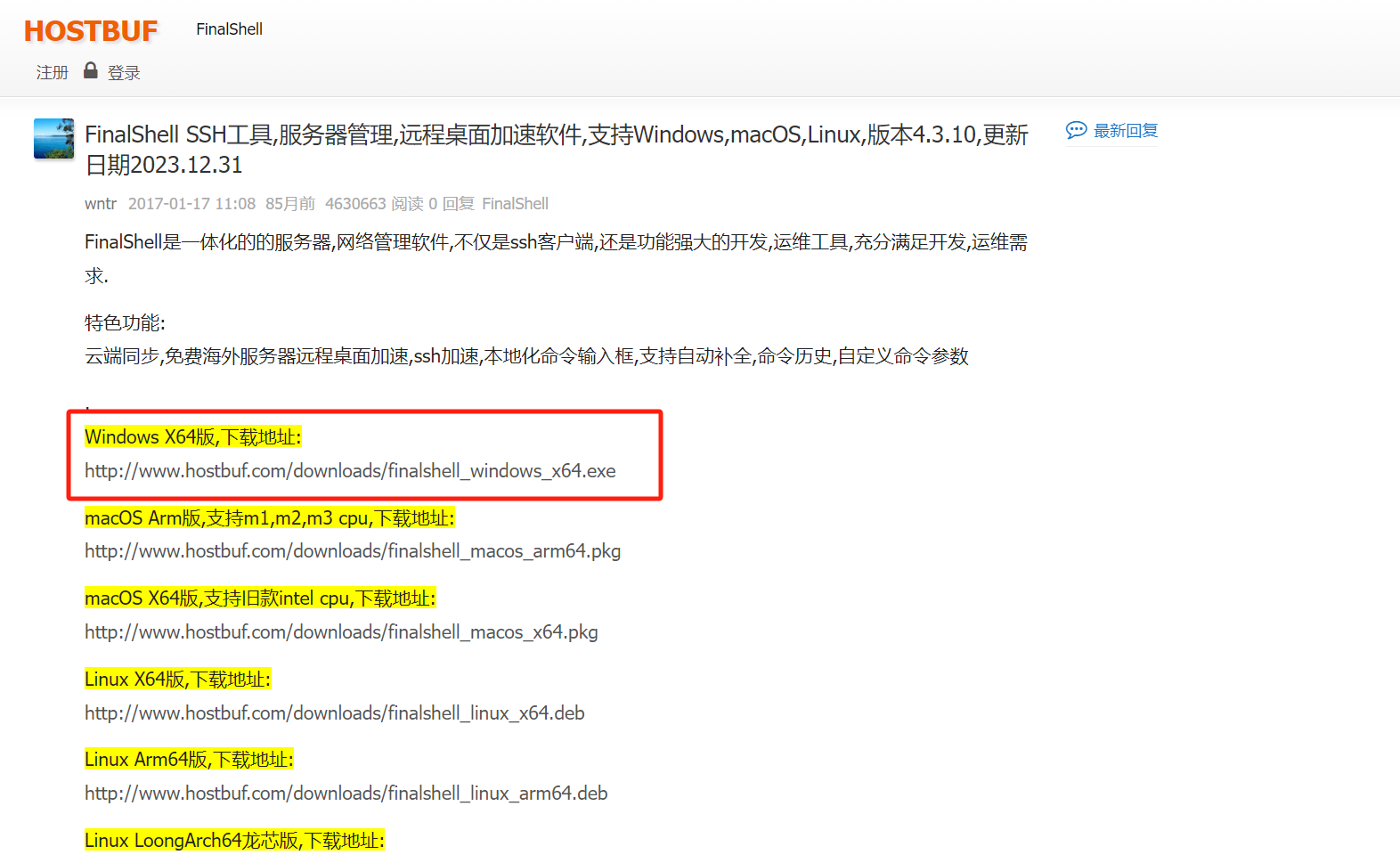
Task: Open the wntr author profile
Action: (x=101, y=204)
